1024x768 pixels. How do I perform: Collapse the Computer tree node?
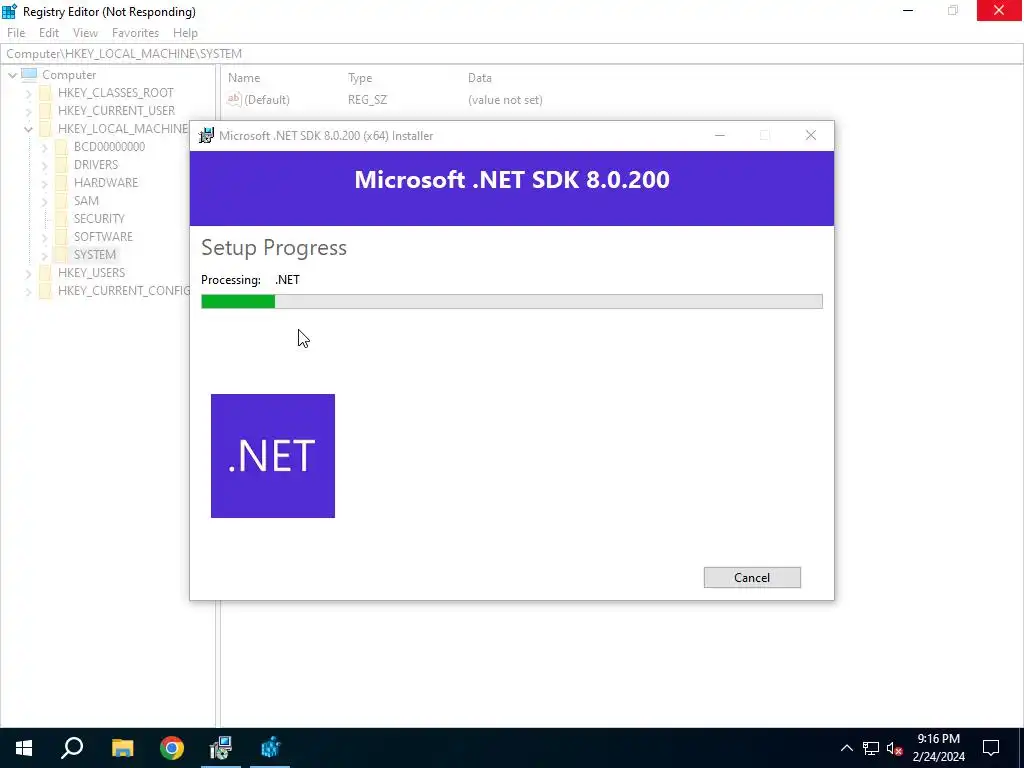(x=12, y=75)
